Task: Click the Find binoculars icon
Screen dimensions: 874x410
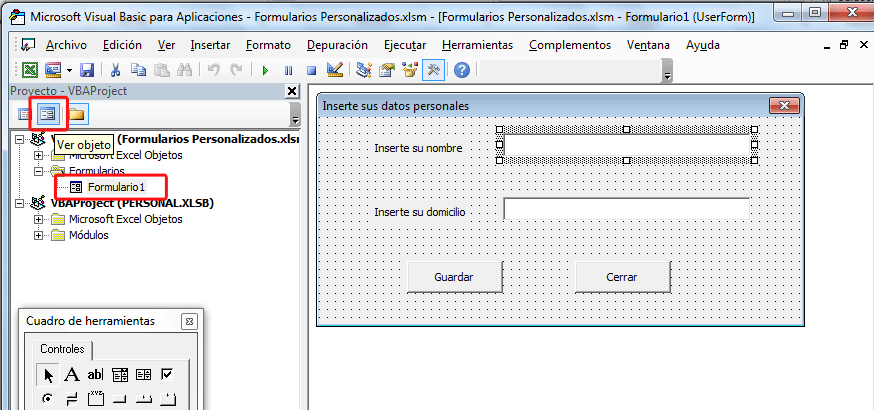Action: 184,70
